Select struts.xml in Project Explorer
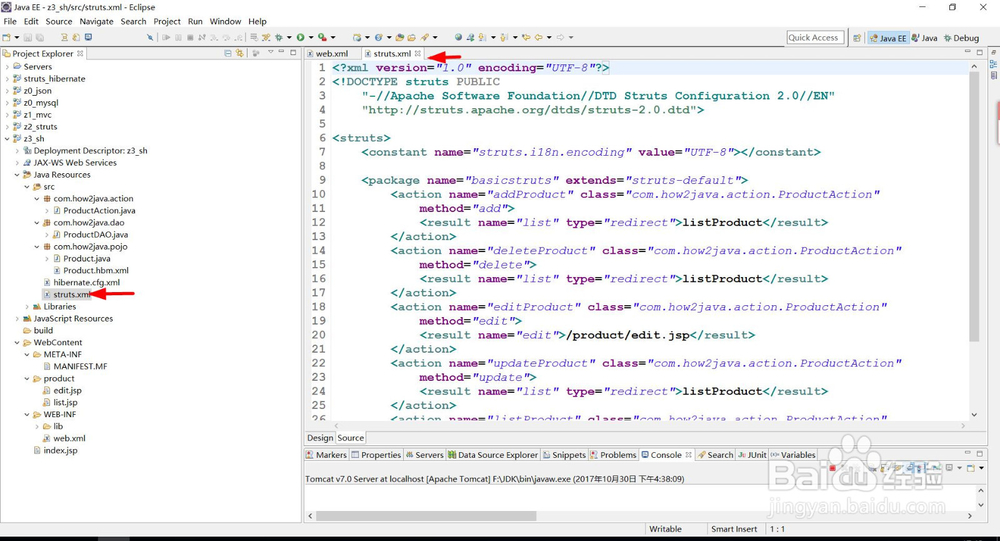1000x541 pixels. click(71, 295)
